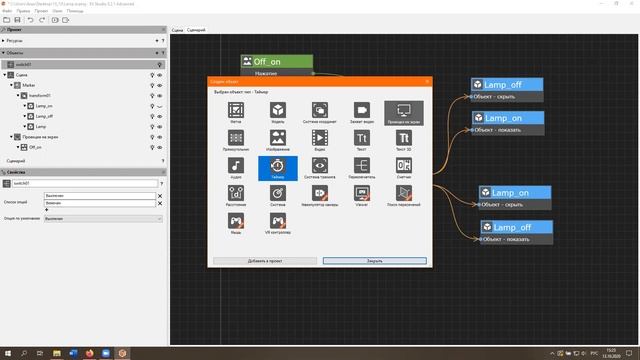
Task: Select the Метка marker object icon
Action: click(x=236, y=113)
